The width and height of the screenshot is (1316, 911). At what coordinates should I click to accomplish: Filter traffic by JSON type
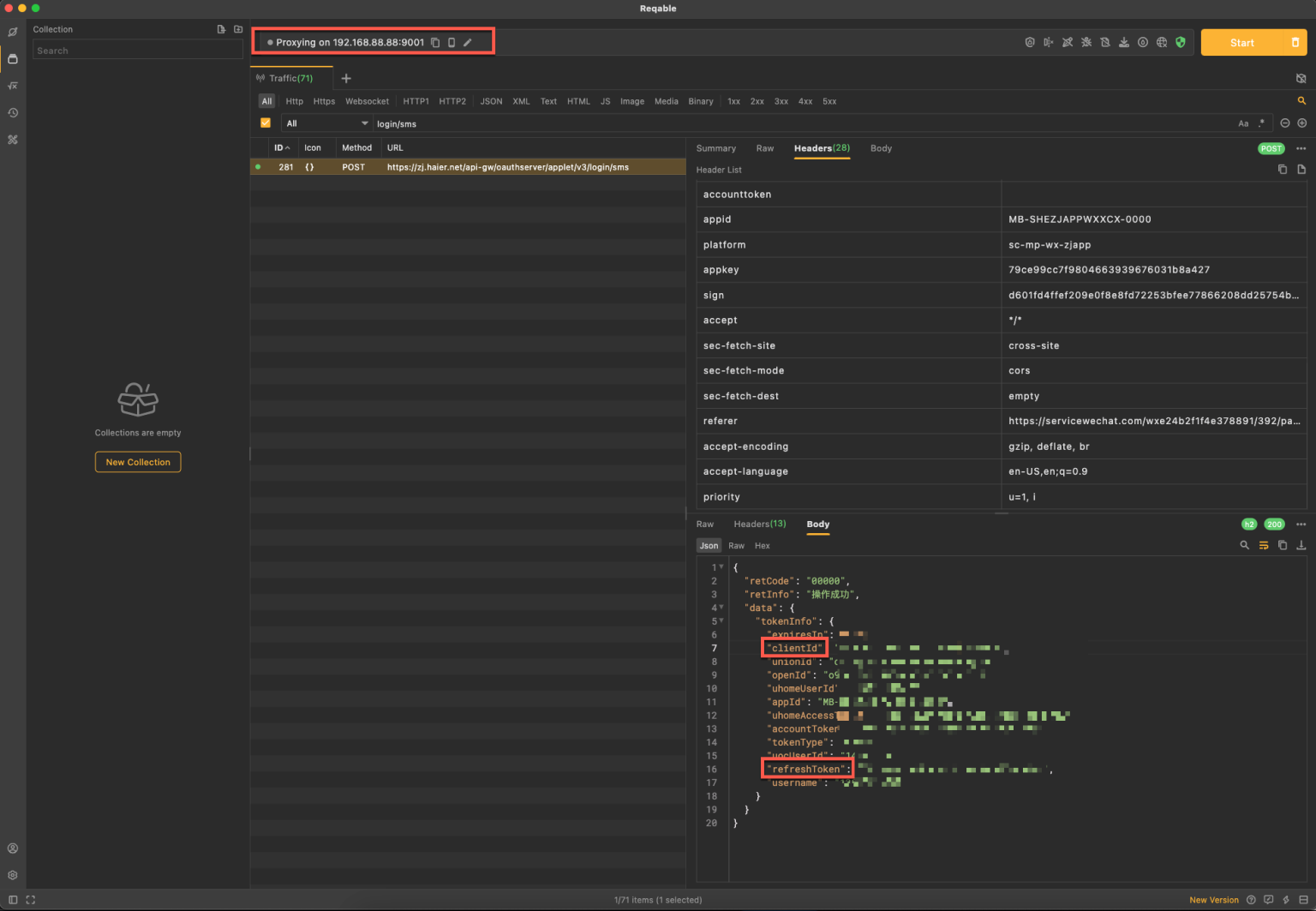[491, 101]
